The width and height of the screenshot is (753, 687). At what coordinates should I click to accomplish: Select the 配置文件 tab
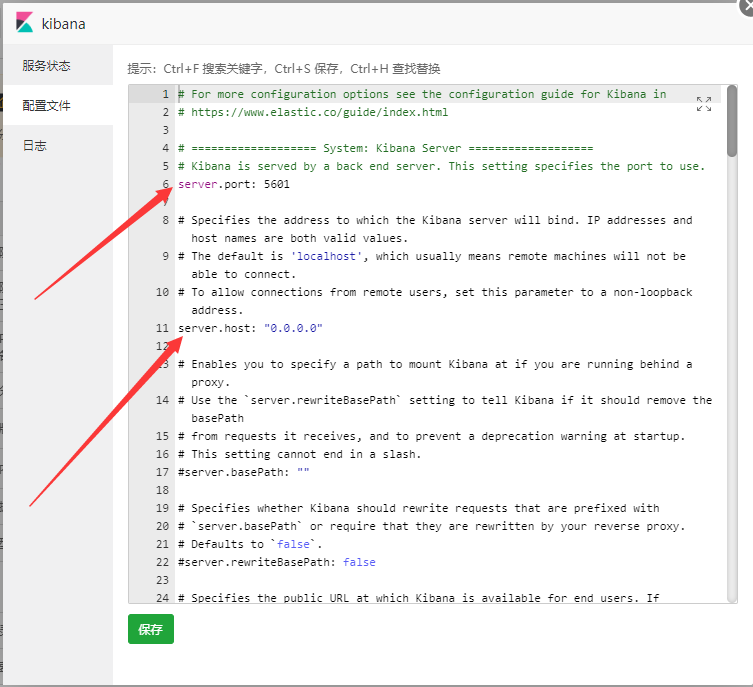click(x=58, y=105)
